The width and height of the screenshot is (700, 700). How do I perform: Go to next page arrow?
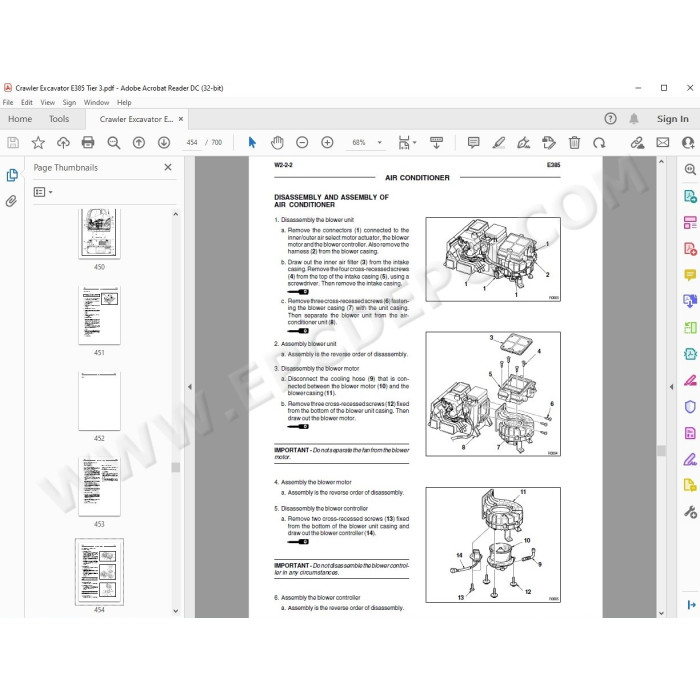[164, 143]
